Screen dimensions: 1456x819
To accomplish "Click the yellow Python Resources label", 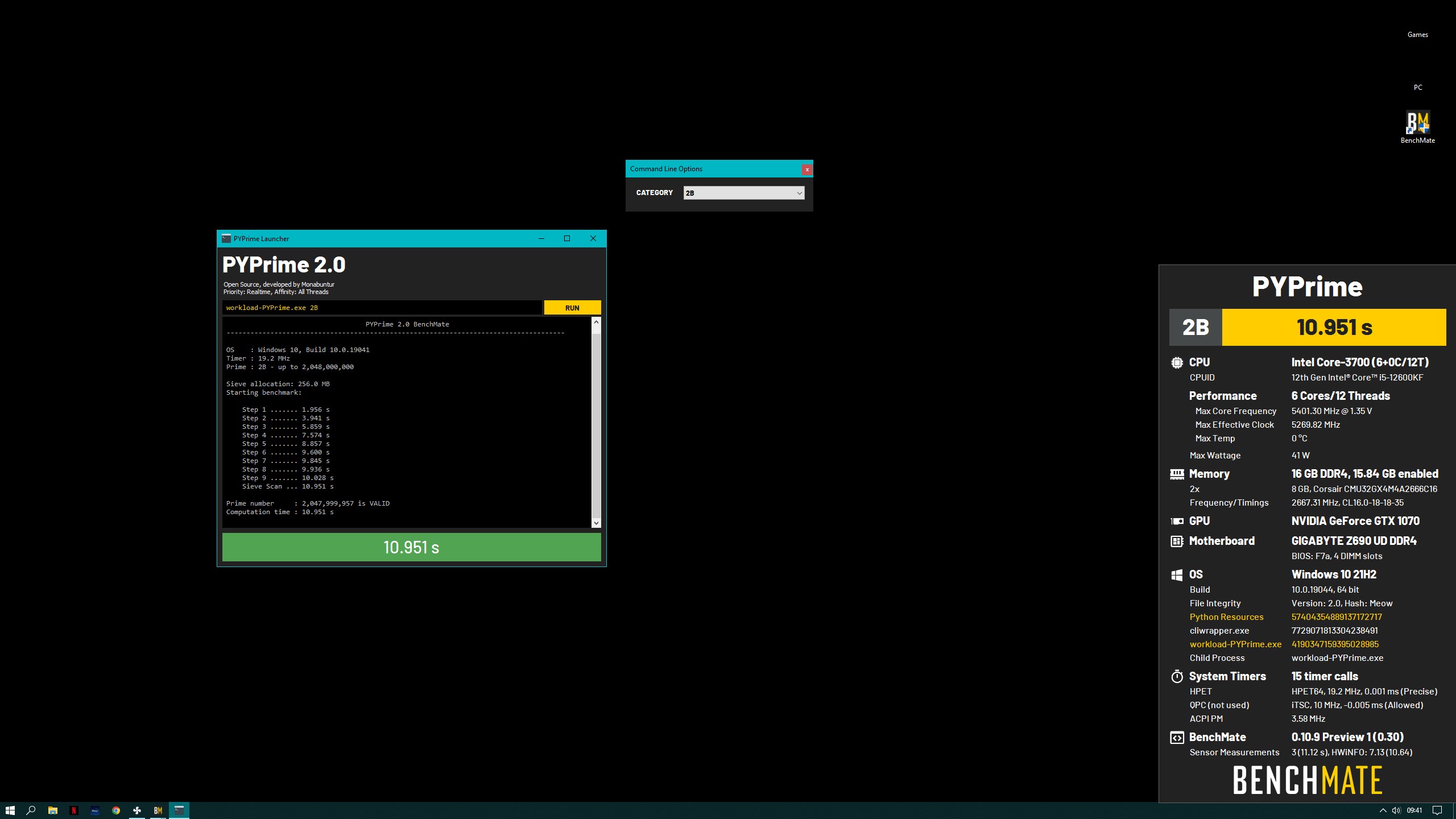I will coord(1226,617).
